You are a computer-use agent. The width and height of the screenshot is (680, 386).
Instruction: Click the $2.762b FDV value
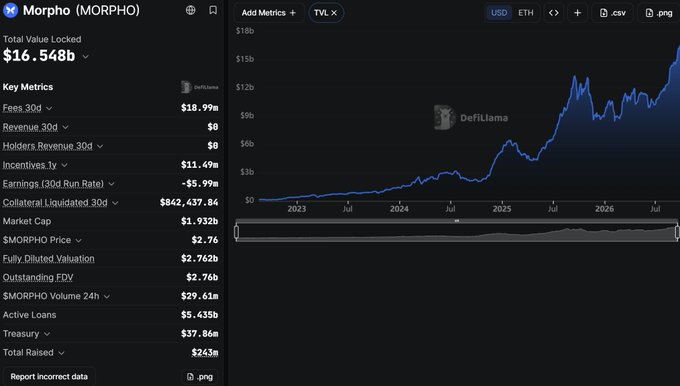tap(199, 258)
